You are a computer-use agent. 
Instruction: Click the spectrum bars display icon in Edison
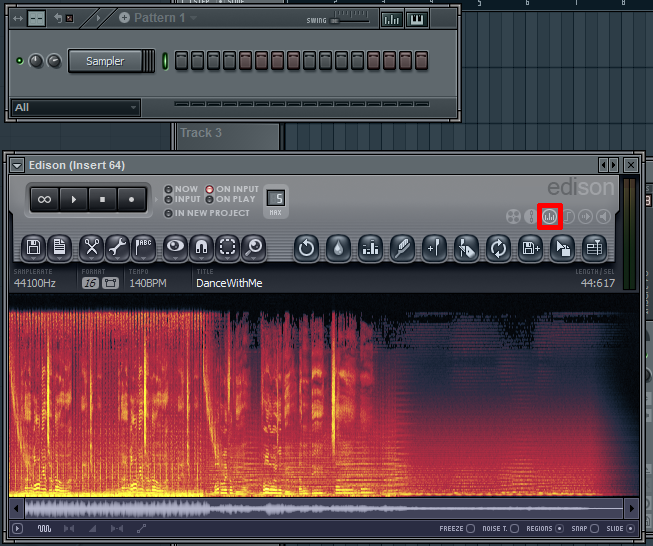coord(550,217)
